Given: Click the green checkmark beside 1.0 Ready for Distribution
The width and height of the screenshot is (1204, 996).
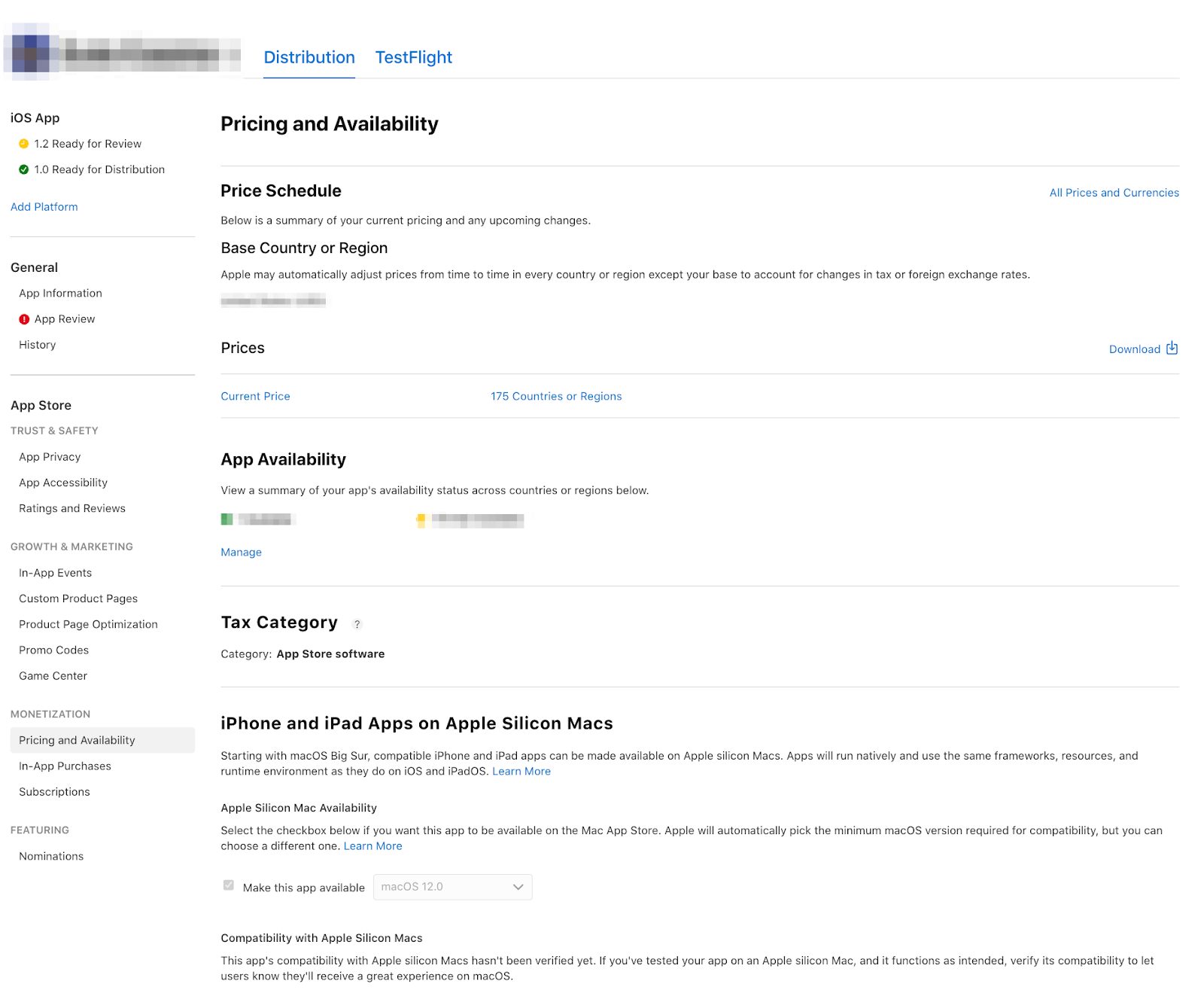Looking at the screenshot, I should 23,169.
